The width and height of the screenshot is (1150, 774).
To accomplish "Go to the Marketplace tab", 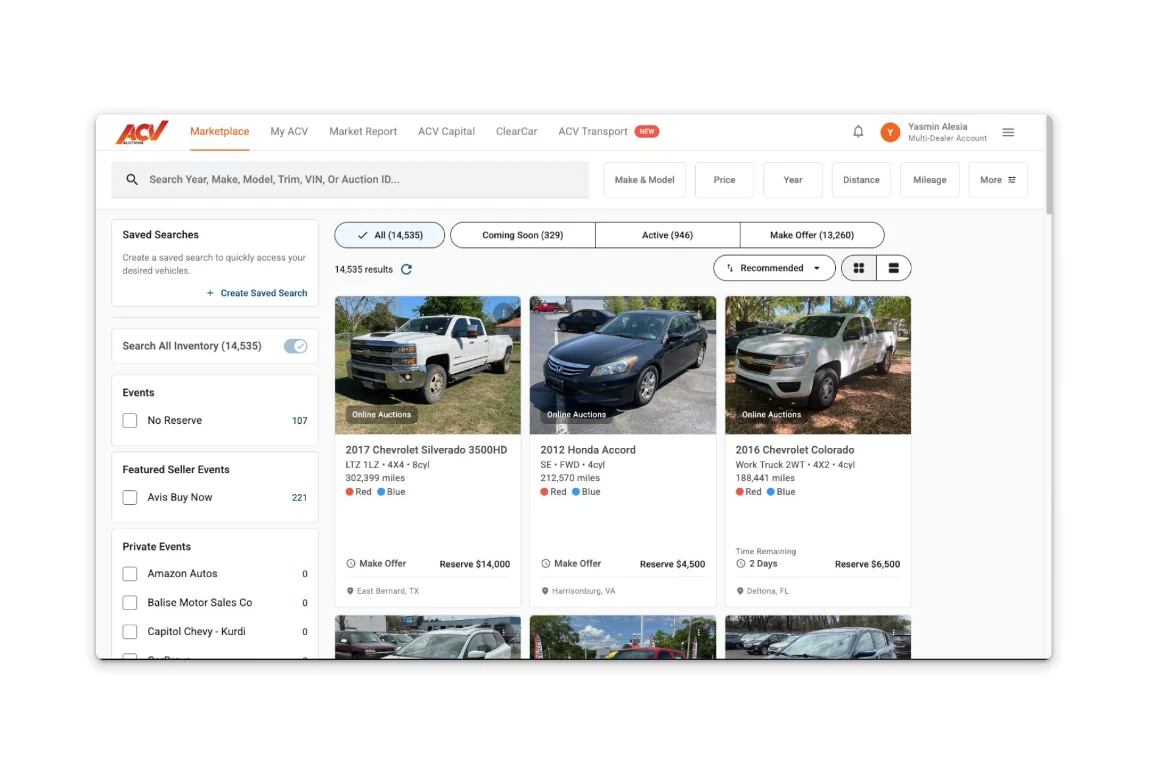I will pyautogui.click(x=219, y=131).
